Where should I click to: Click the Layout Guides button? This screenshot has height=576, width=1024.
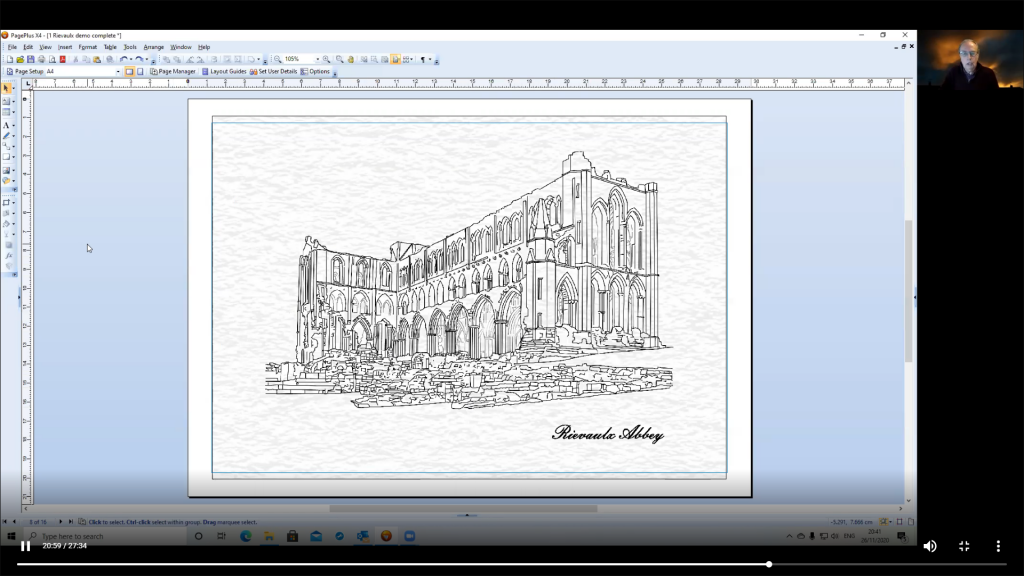coord(224,72)
